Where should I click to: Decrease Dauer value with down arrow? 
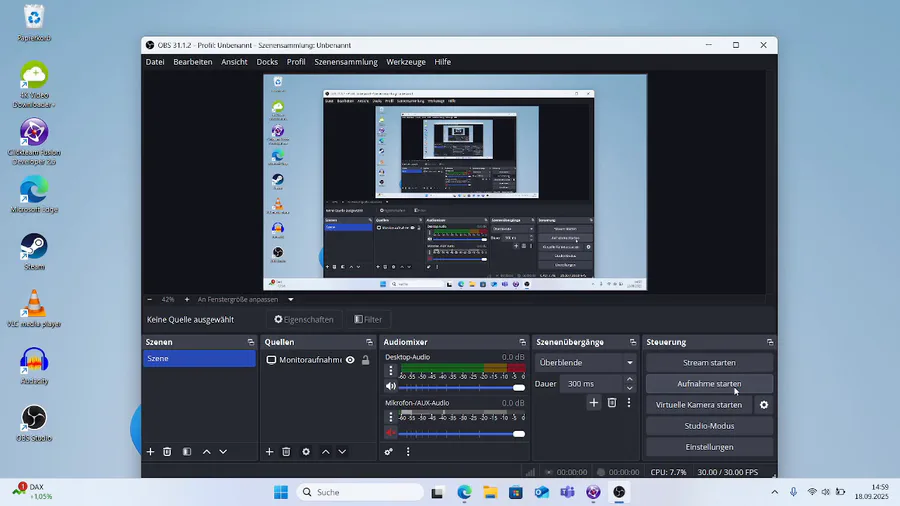click(630, 388)
